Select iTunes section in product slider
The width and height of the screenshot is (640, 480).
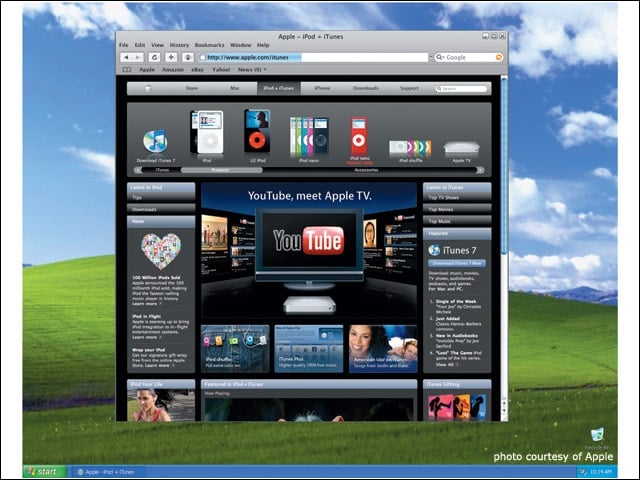pyautogui.click(x=162, y=170)
